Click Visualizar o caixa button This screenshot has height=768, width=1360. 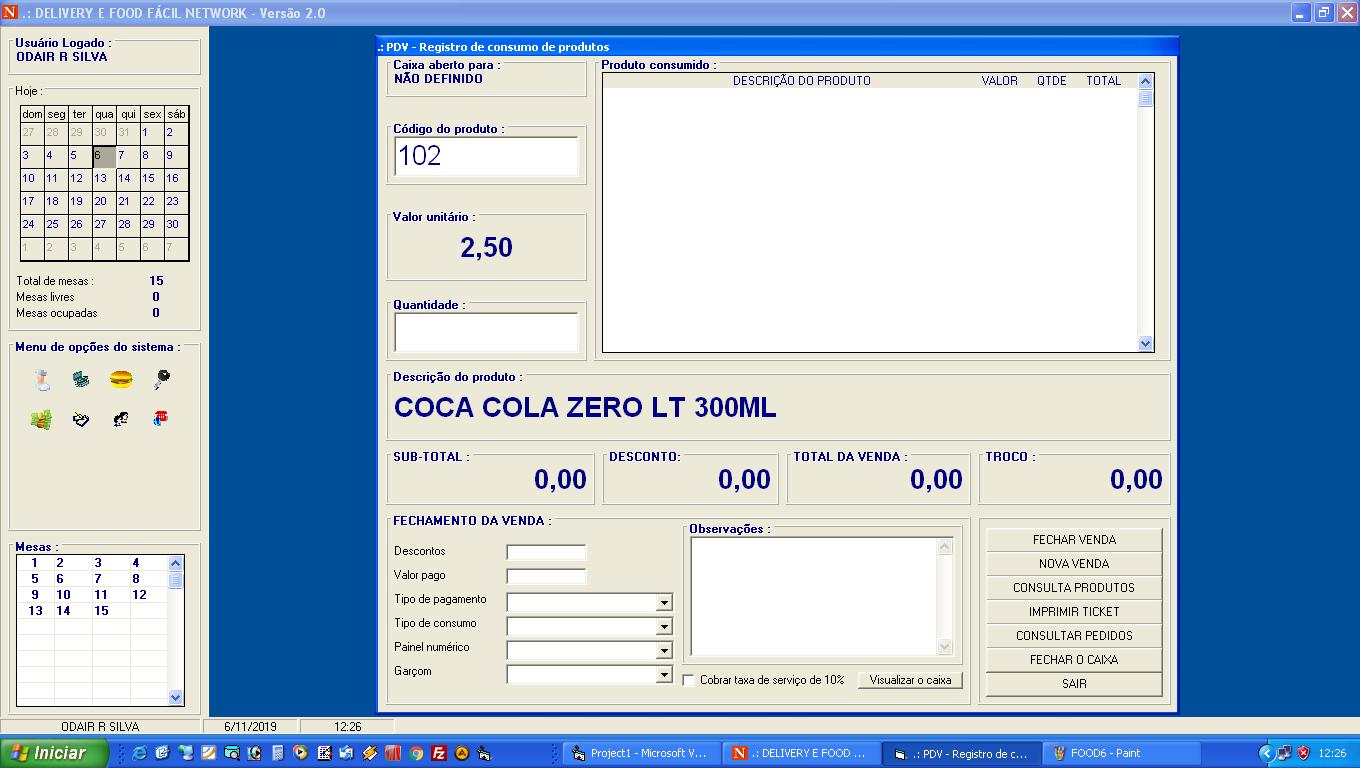point(909,680)
